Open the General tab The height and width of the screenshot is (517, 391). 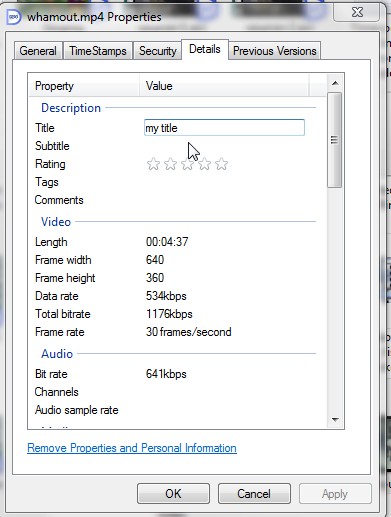[38, 51]
